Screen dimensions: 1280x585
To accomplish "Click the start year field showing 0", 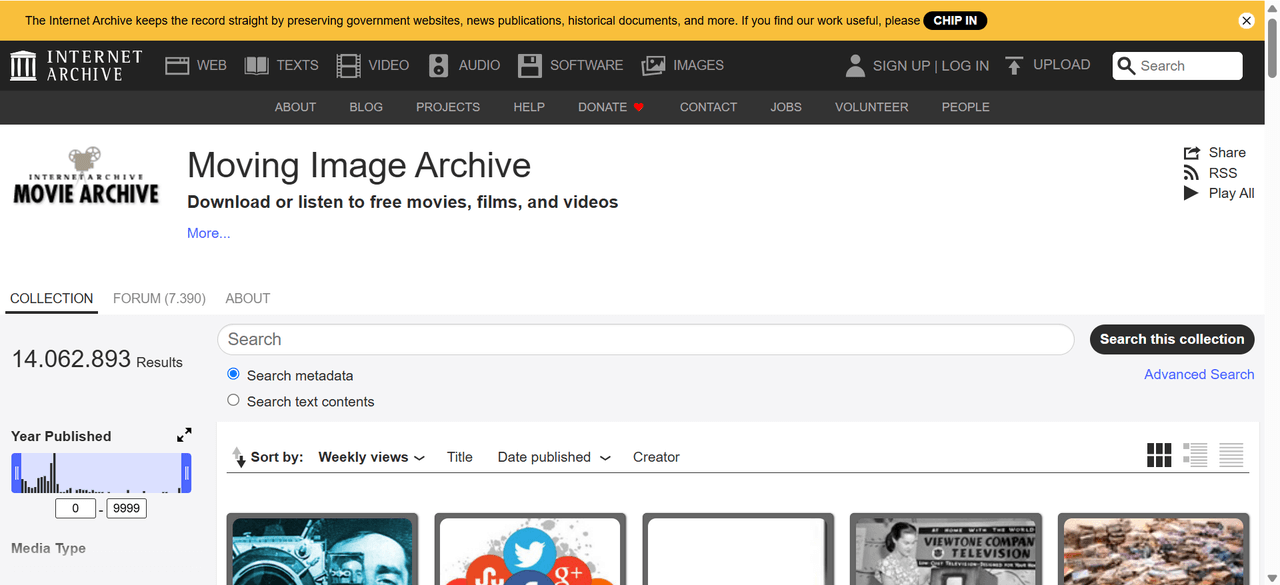I will click(x=75, y=508).
